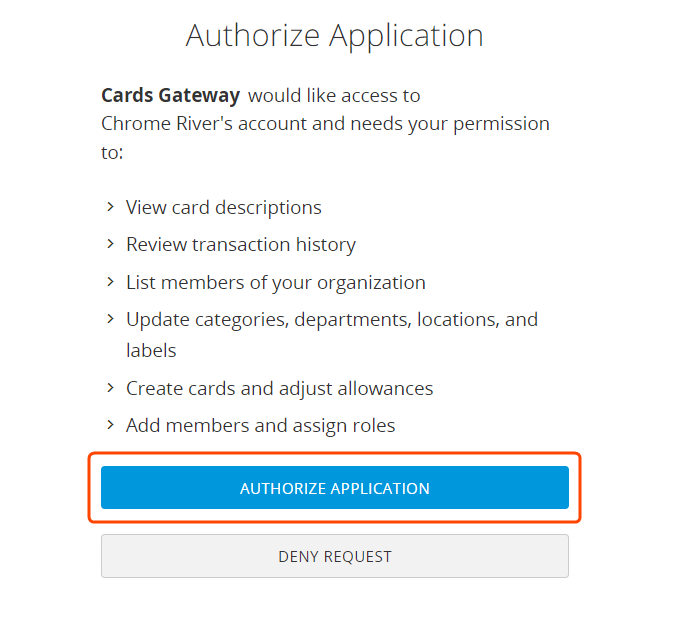Click arrow icon before Create cards

(x=110, y=388)
